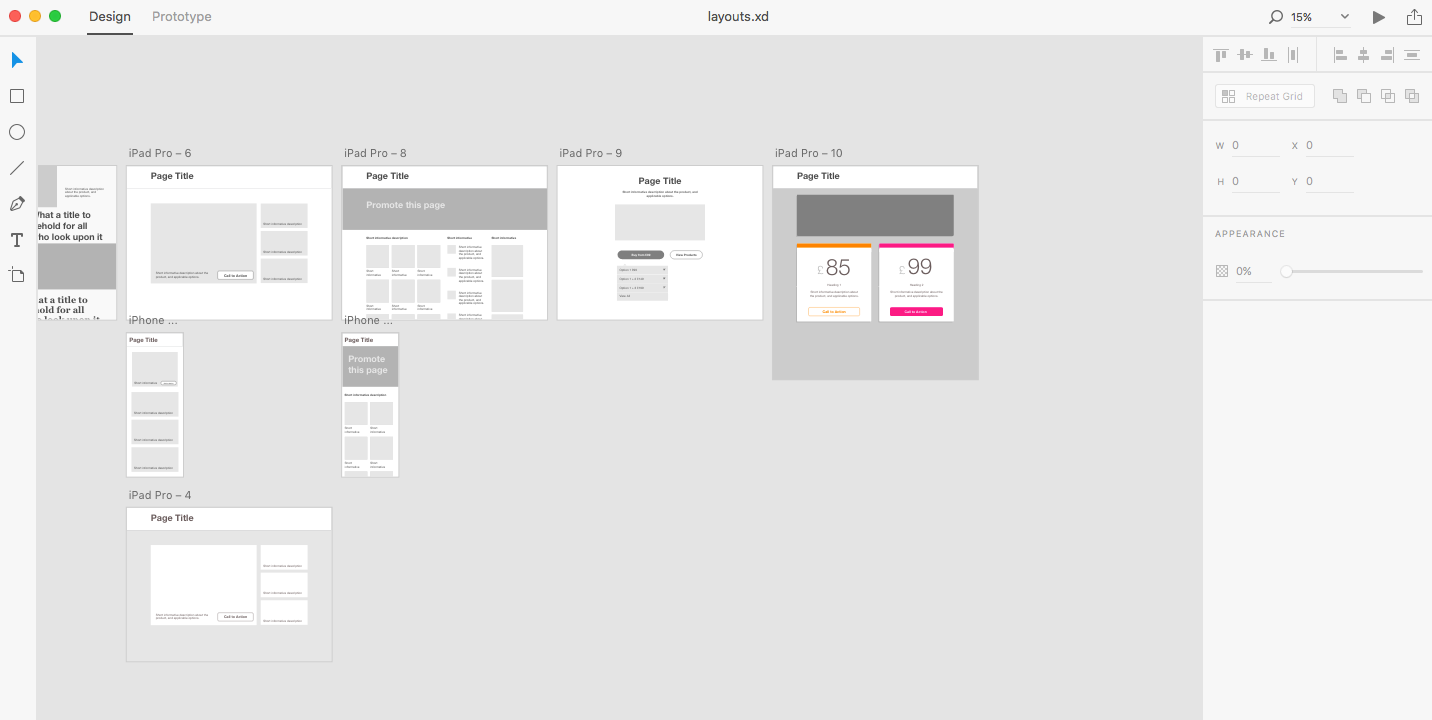Click orange-outlined Call to action button

(834, 312)
